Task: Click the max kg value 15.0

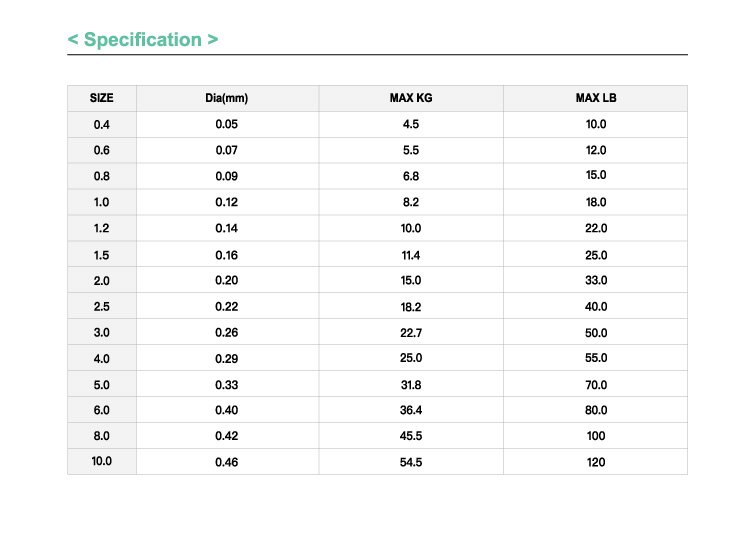Action: pyautogui.click(x=411, y=280)
